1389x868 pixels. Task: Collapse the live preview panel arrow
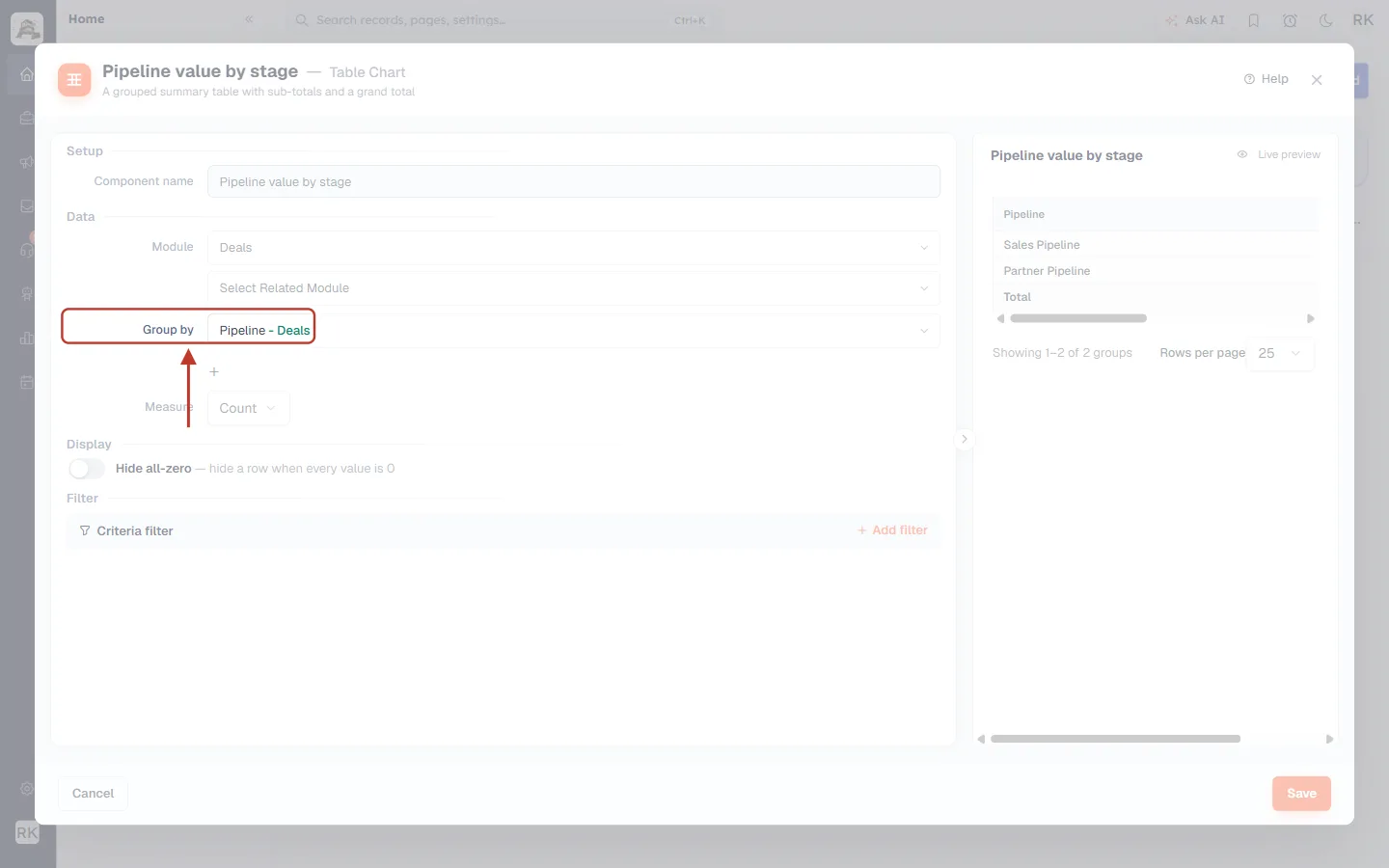964,439
